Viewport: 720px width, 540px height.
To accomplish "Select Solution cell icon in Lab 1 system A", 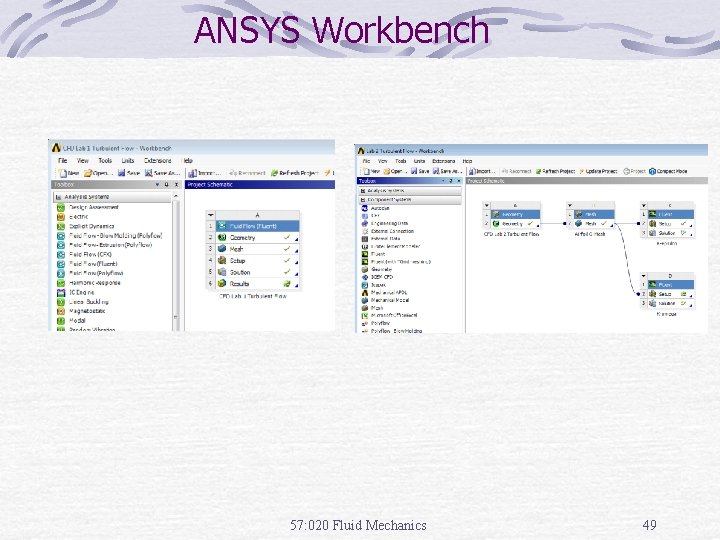I will 222,272.
